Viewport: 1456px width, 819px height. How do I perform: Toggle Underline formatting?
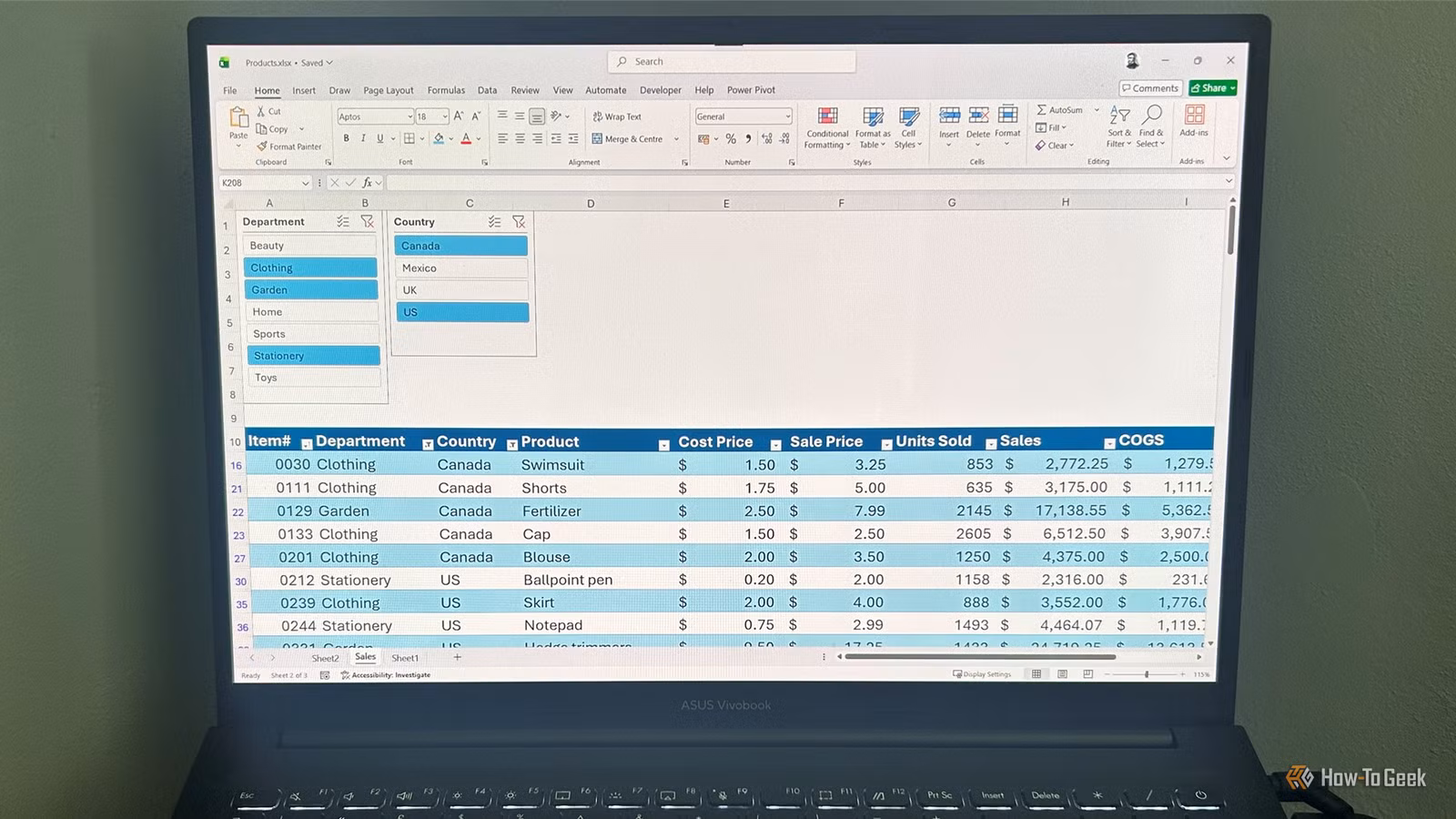pos(380,138)
